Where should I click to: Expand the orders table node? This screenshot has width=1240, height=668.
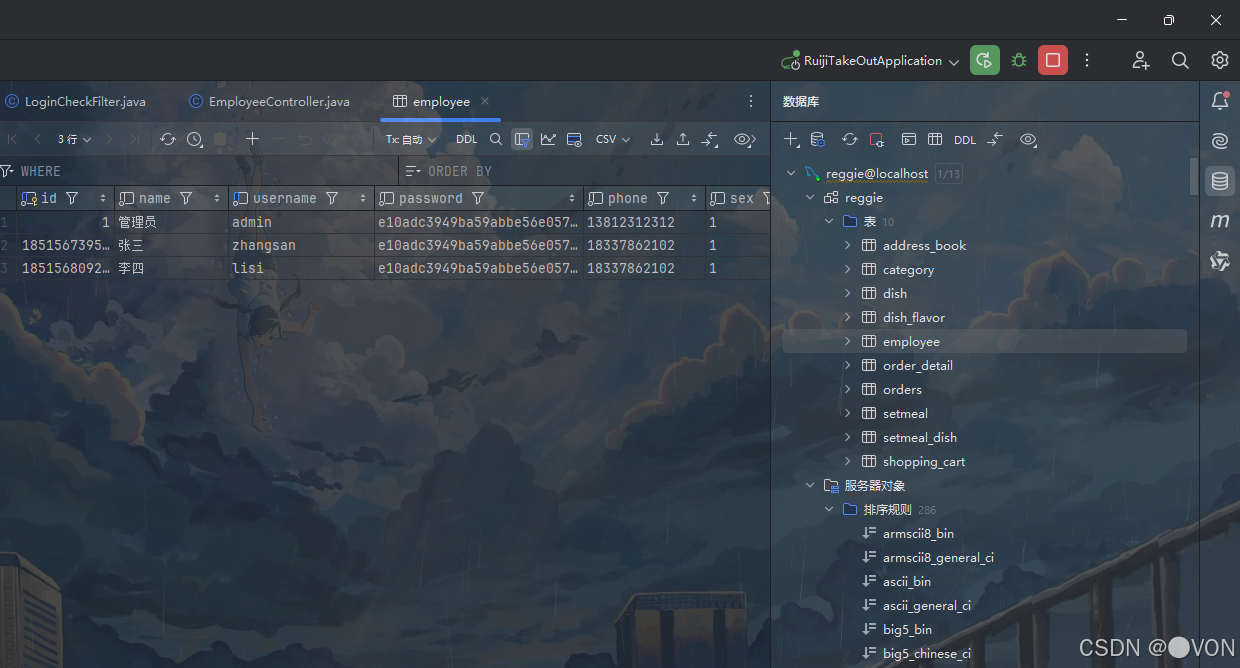tap(848, 390)
